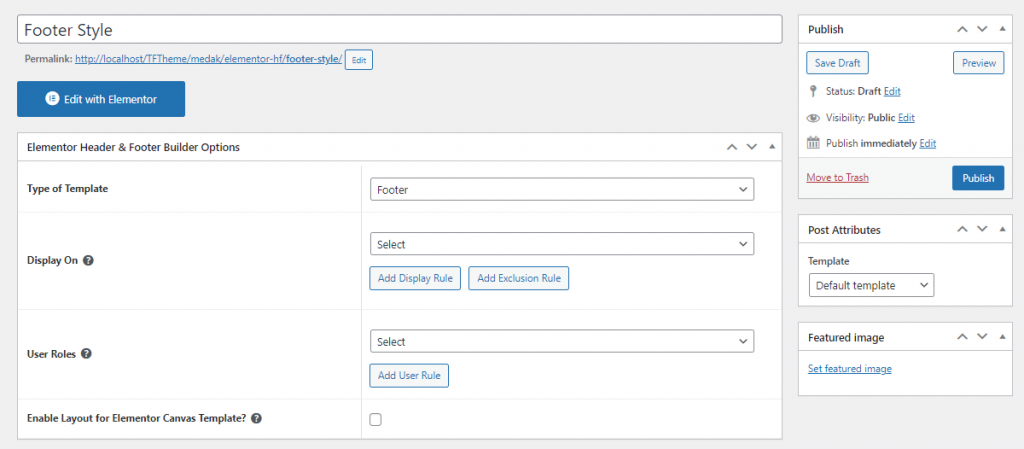Click the Display On help question icon

coord(88,260)
